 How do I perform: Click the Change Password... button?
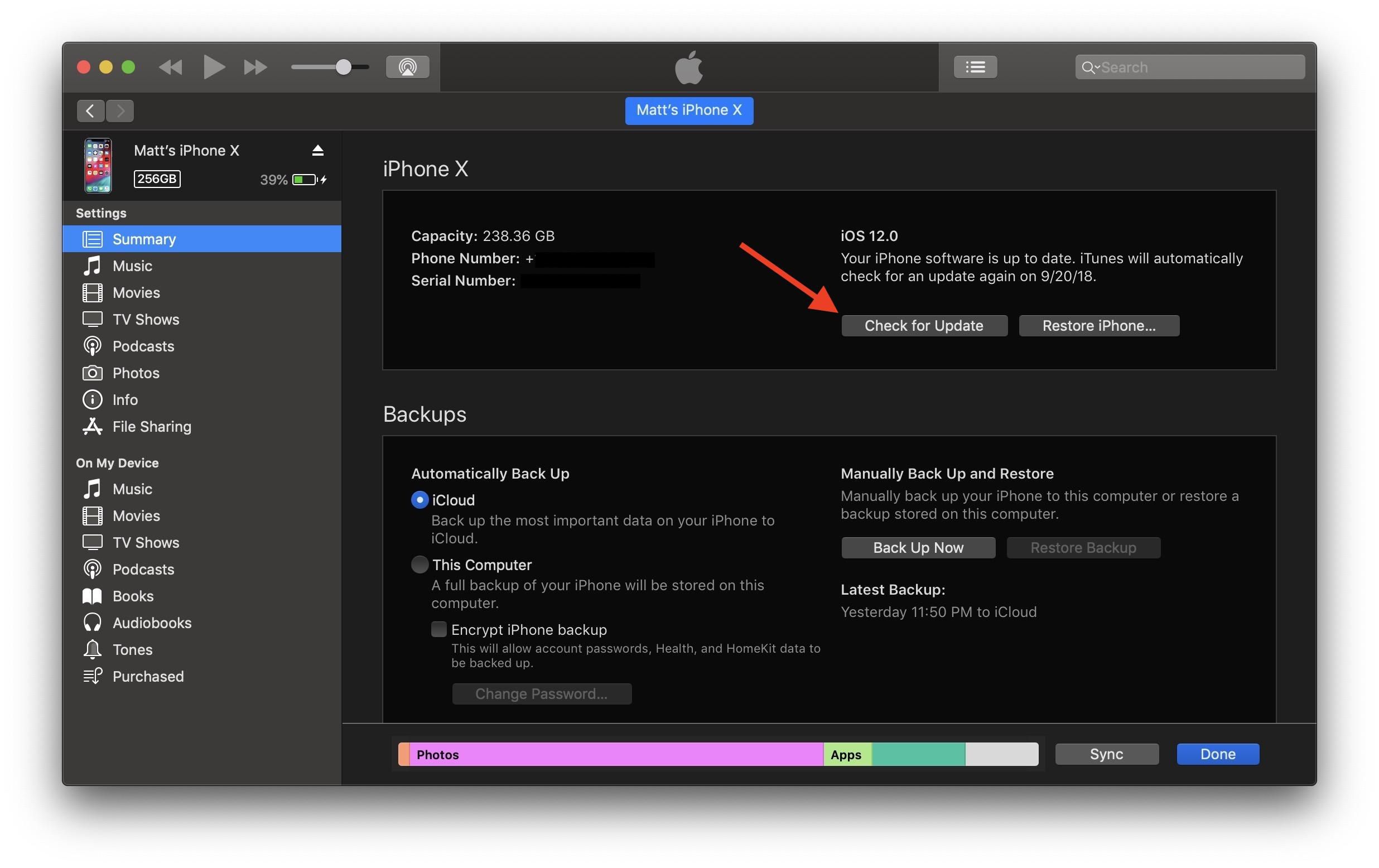click(x=542, y=694)
